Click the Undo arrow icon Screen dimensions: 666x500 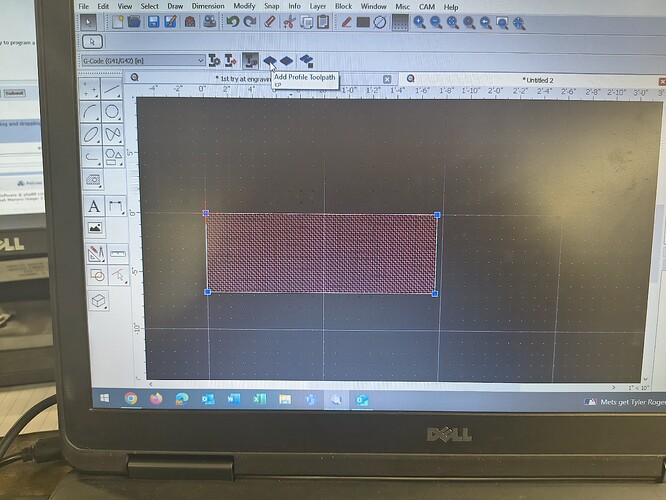232,22
